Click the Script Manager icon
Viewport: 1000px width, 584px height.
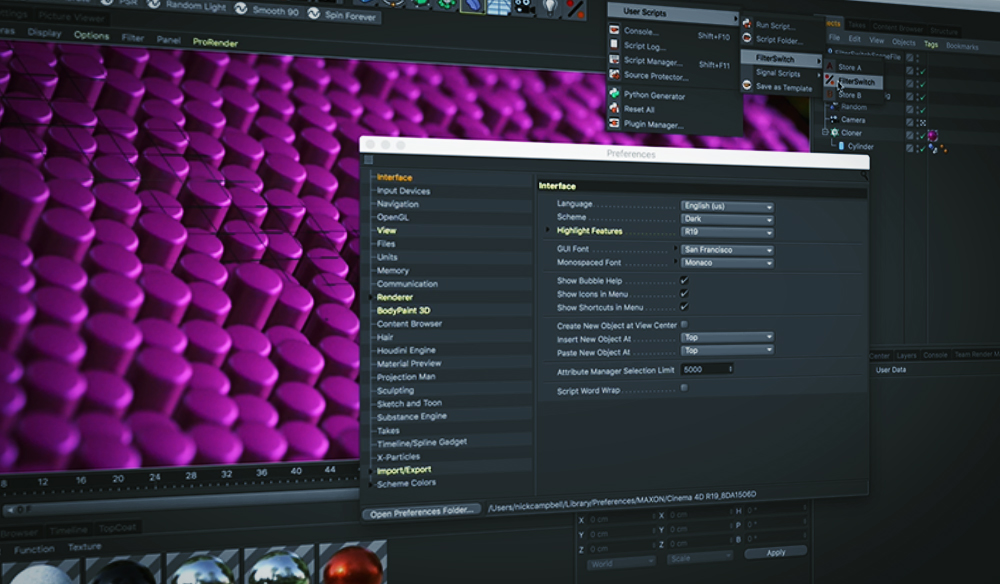tap(614, 59)
